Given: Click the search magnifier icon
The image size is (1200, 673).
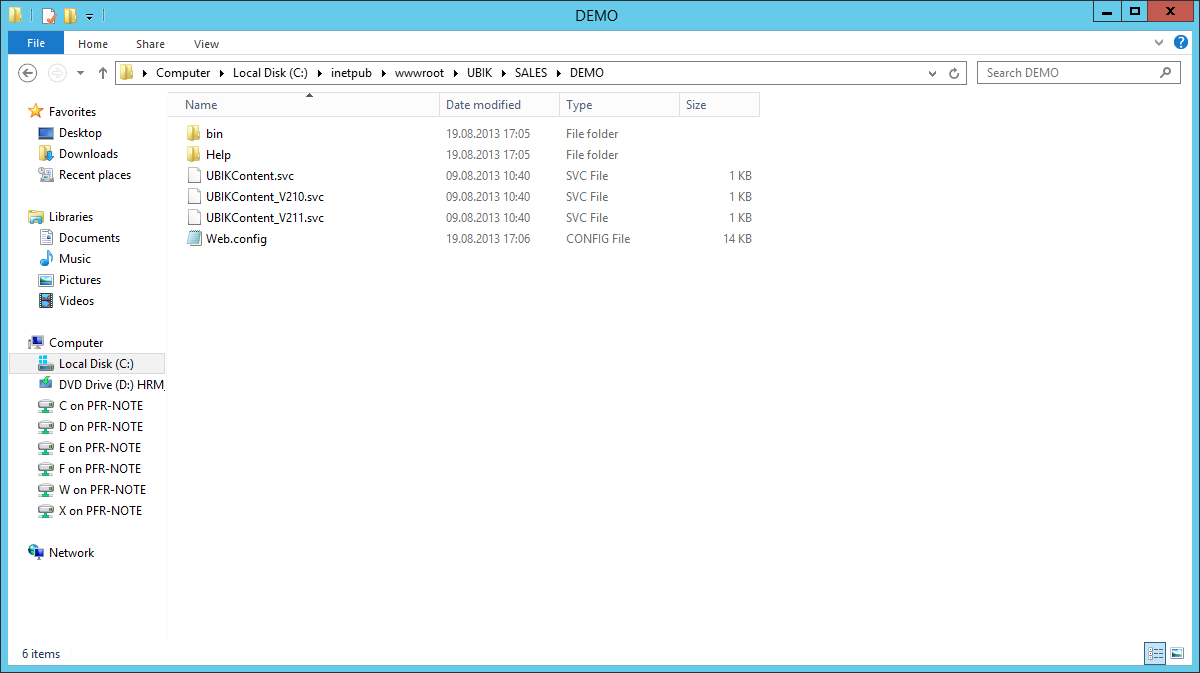Looking at the screenshot, I should point(1165,73).
